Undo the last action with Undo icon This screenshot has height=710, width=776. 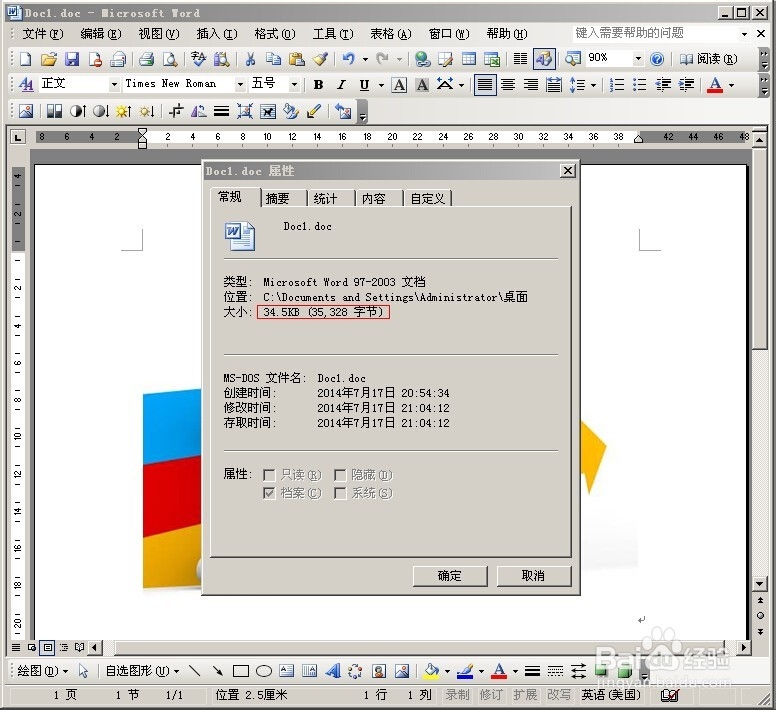pos(349,59)
